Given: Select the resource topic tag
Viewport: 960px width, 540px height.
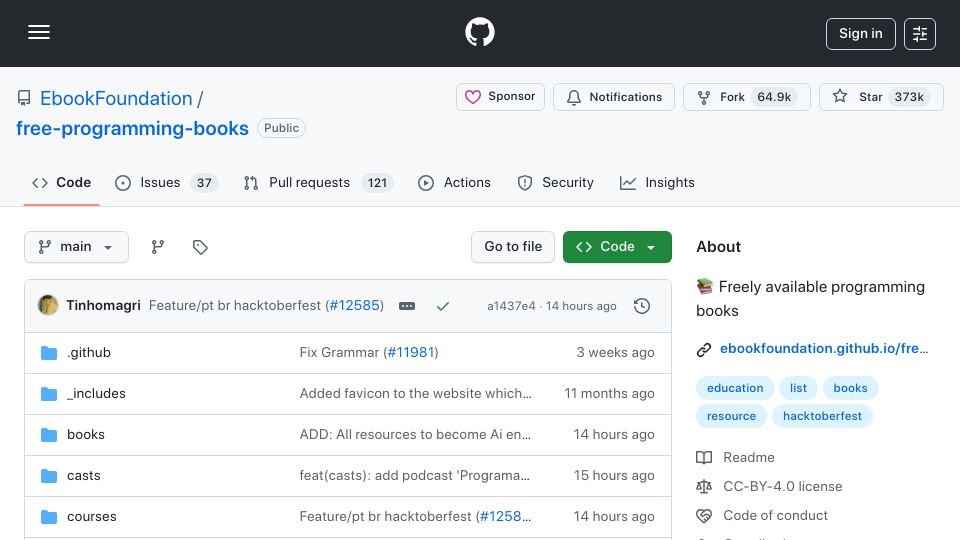Looking at the screenshot, I should (x=732, y=416).
